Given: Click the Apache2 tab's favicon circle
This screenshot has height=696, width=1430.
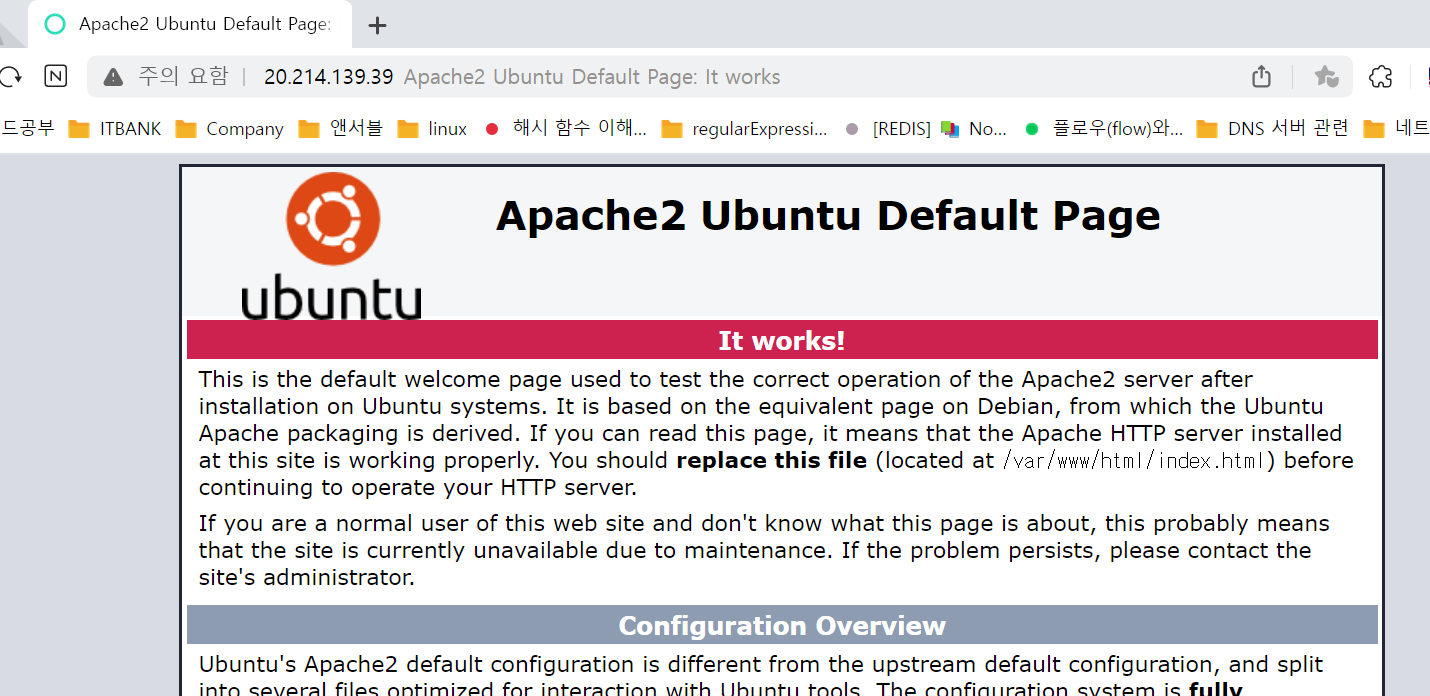Looking at the screenshot, I should (55, 24).
